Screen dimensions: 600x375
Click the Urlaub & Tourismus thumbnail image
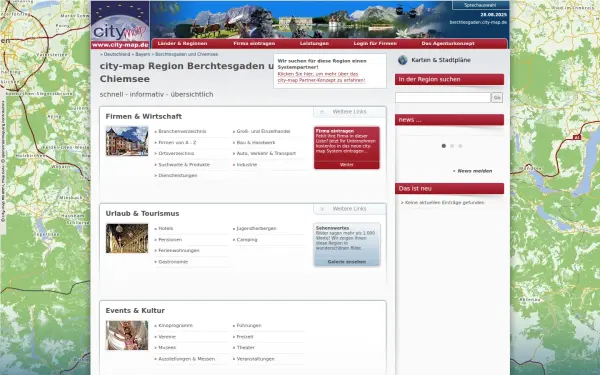click(x=127, y=238)
